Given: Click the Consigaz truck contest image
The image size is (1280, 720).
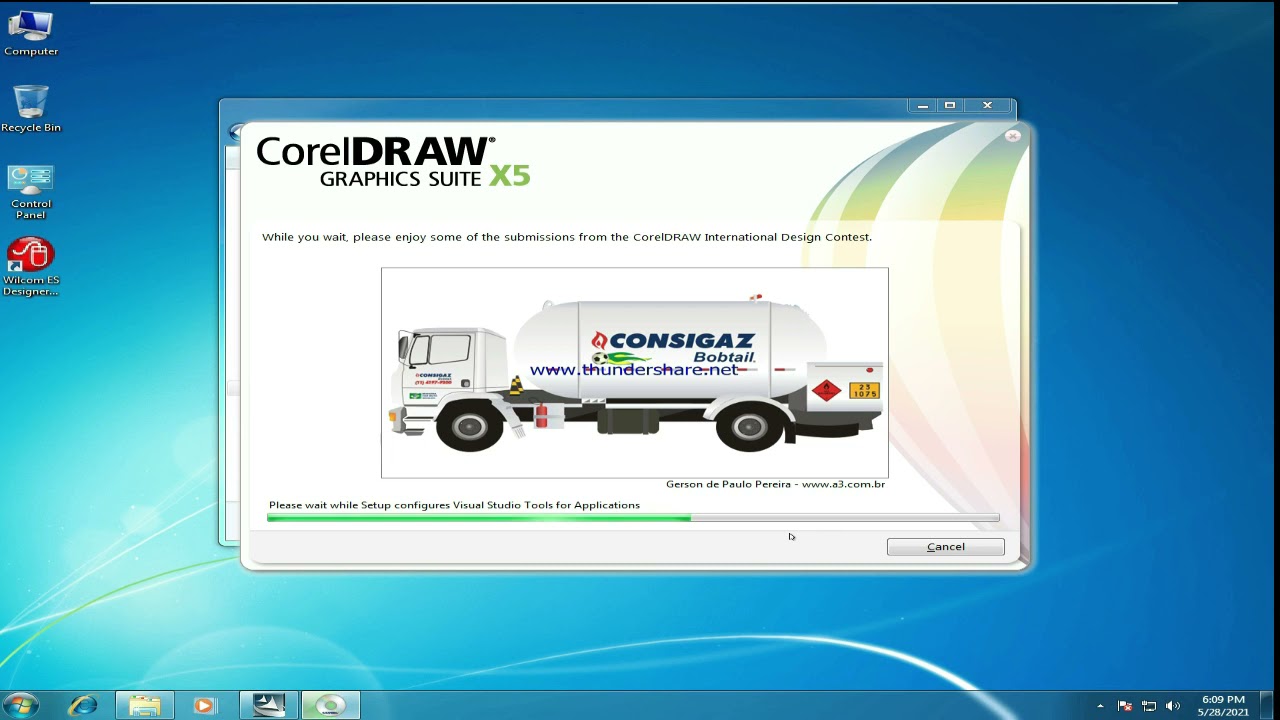Looking at the screenshot, I should click(x=634, y=373).
